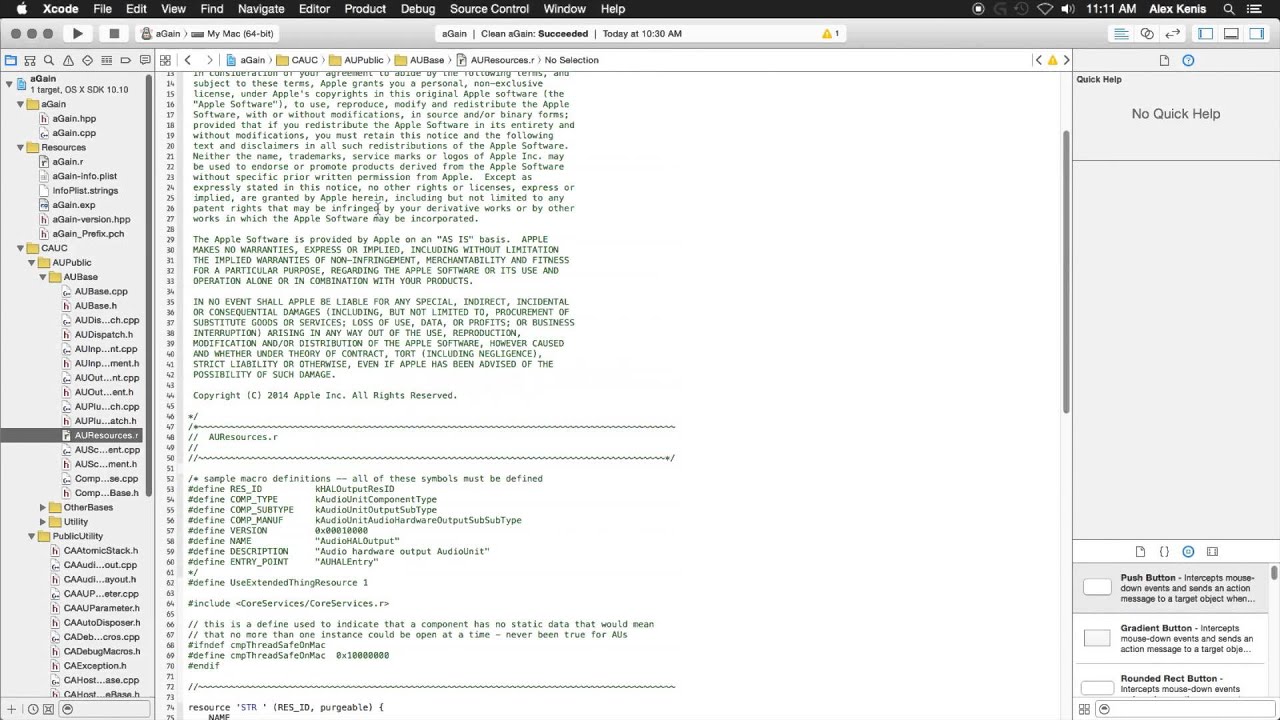Viewport: 1280px width, 720px height.
Task: Run the aGain scheme with Play button
Action: pyautogui.click(x=77, y=33)
